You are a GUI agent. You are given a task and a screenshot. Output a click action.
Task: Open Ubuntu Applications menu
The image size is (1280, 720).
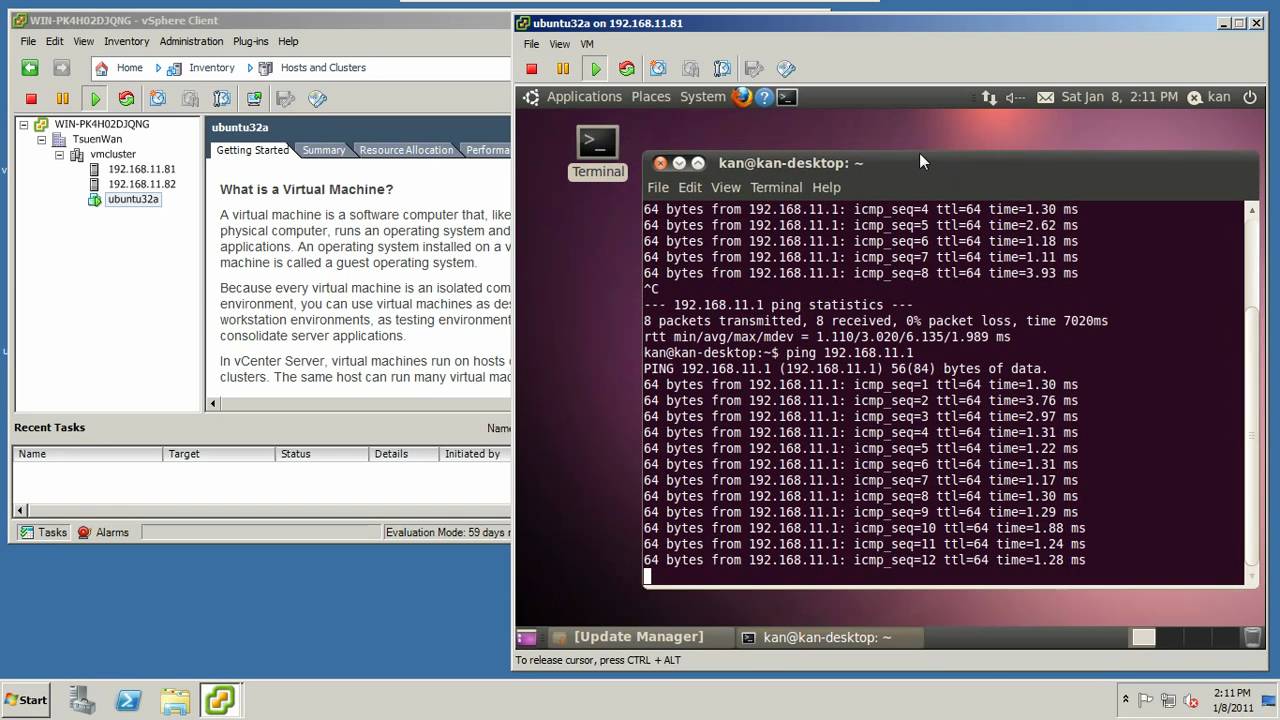(x=584, y=97)
